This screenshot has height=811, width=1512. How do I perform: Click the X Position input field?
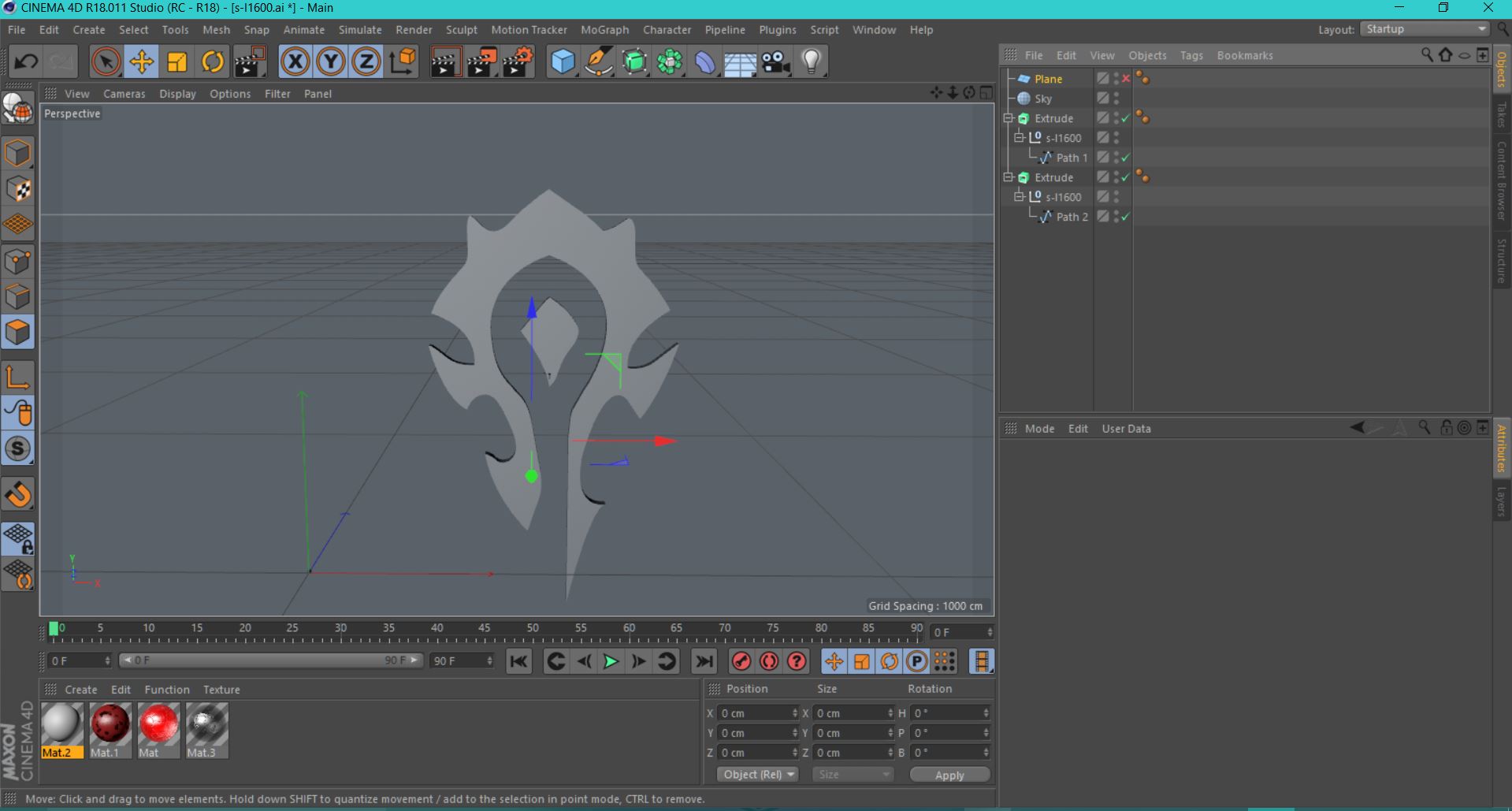click(x=756, y=713)
